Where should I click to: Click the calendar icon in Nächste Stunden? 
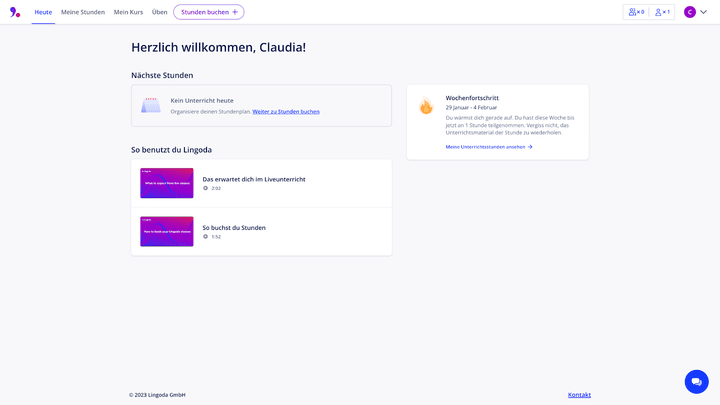151,105
